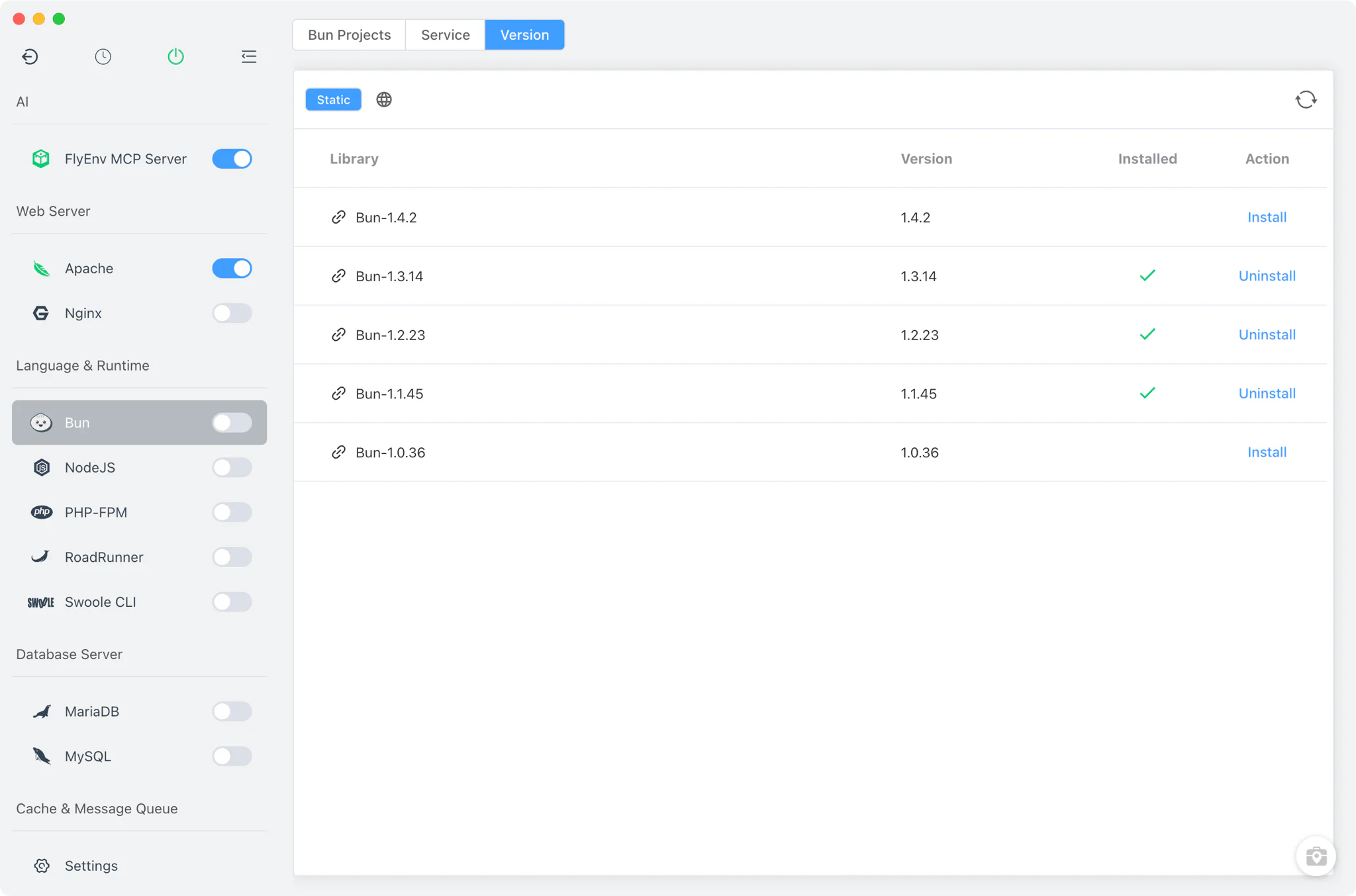Select the MariaDB label in sidebar

tap(92, 711)
